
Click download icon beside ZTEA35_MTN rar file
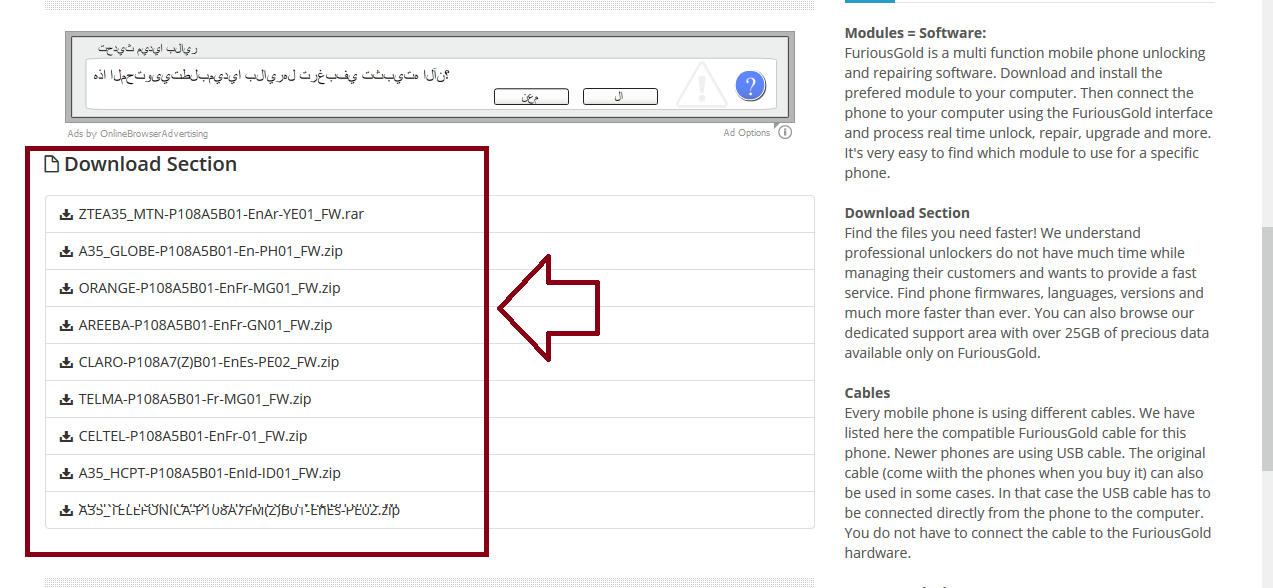(66, 214)
